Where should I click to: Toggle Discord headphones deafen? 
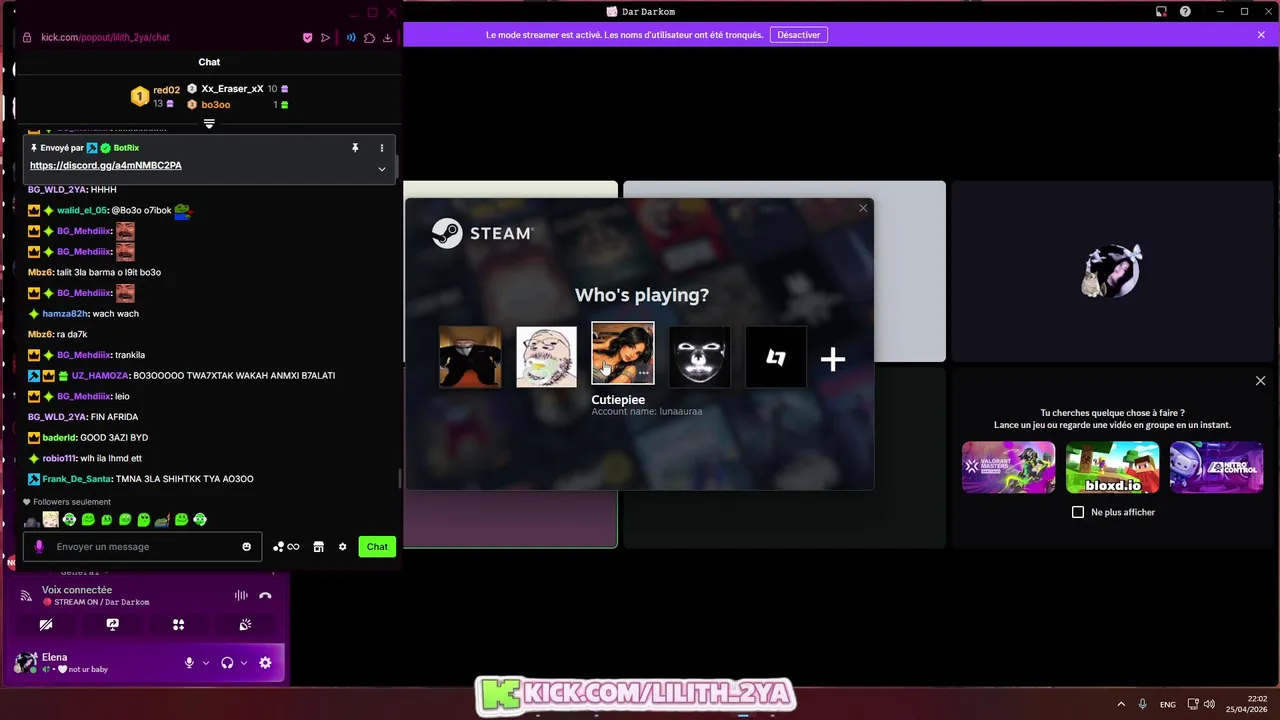tap(227, 662)
